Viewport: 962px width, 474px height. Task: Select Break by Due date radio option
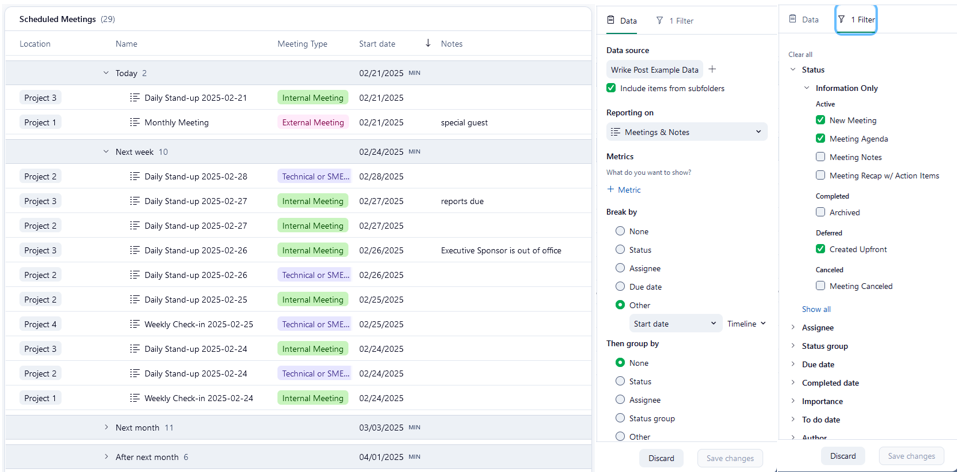(x=620, y=286)
